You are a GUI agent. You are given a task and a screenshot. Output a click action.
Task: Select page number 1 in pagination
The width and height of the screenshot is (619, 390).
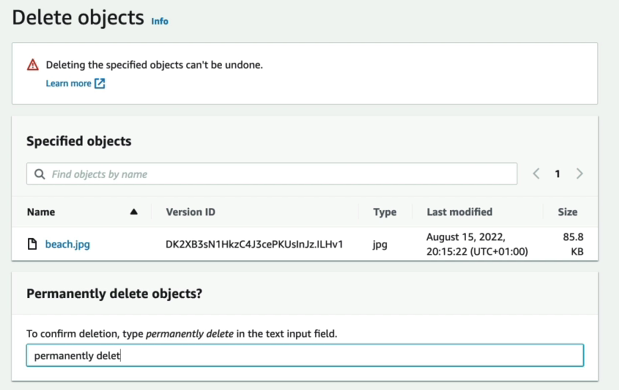pos(557,174)
